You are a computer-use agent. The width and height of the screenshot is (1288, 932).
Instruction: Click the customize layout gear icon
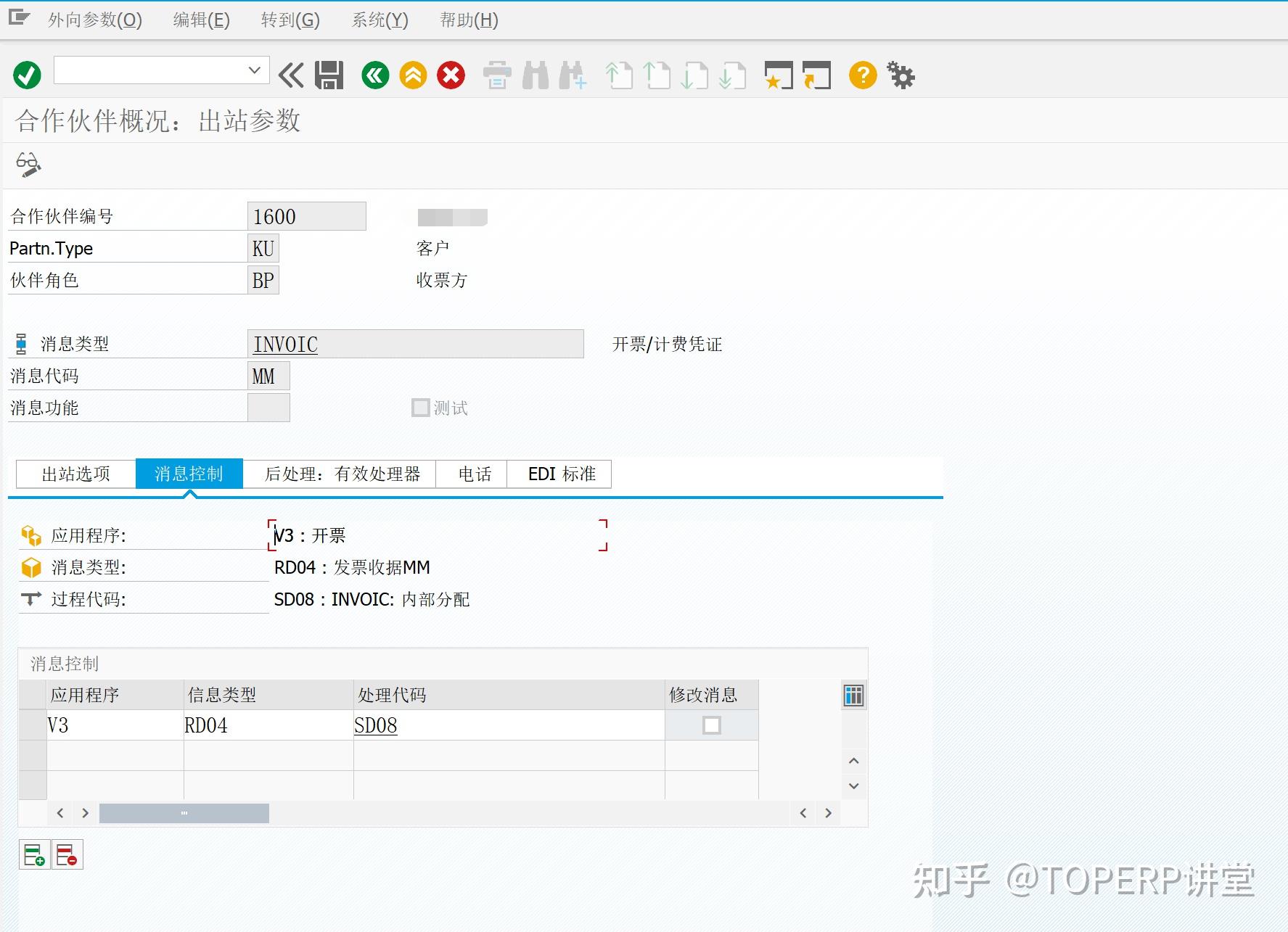point(901,75)
